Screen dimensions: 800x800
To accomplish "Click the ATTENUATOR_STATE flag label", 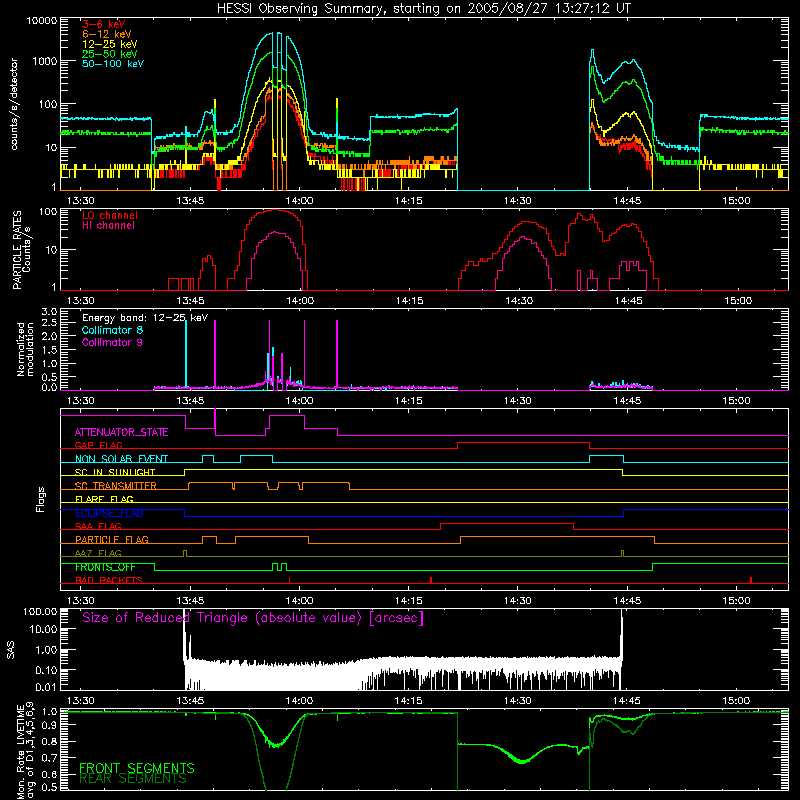I will coord(121,433).
